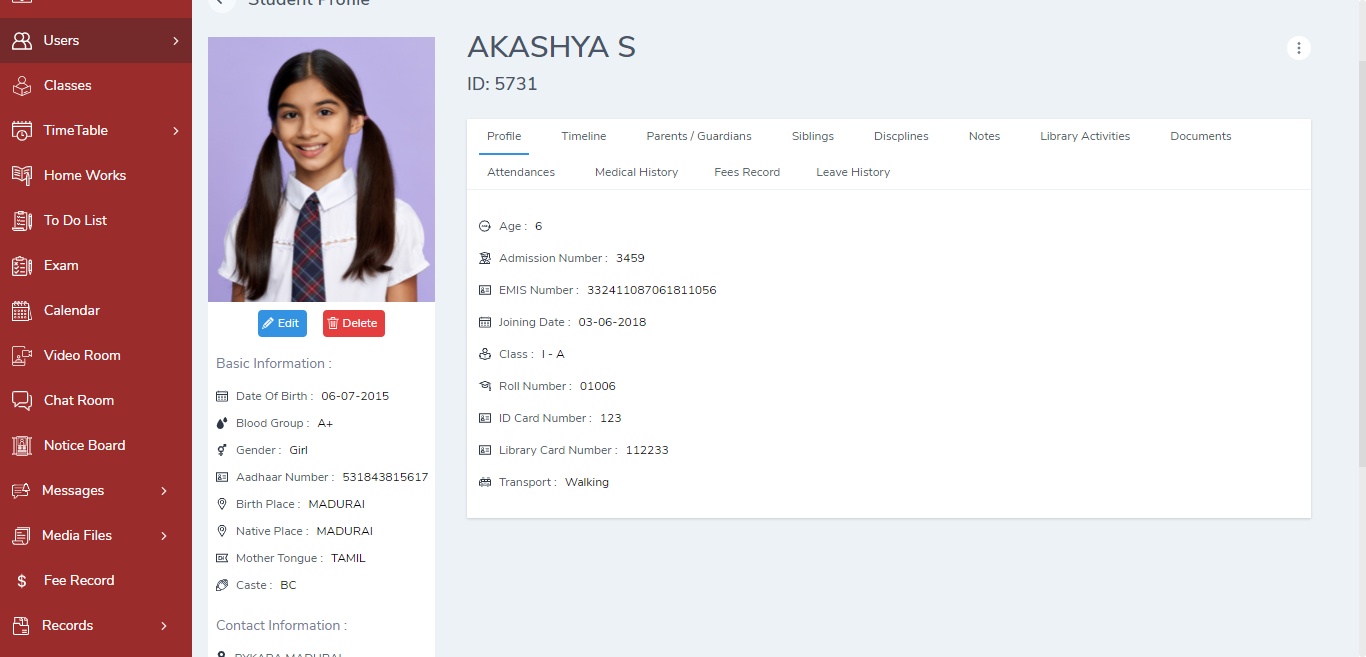Click the back arrow beside Student Profile
This screenshot has height=657, width=1366.
[x=222, y=2]
